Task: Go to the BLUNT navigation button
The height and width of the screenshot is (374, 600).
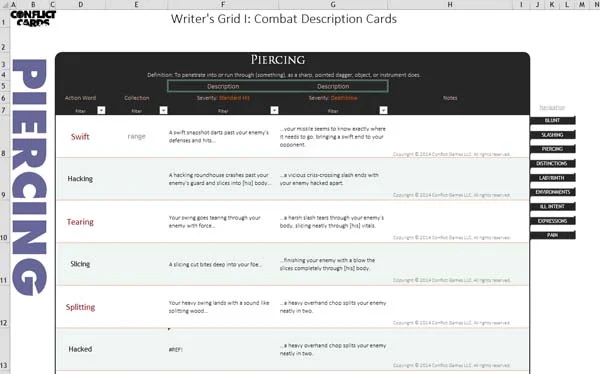Action: click(553, 120)
